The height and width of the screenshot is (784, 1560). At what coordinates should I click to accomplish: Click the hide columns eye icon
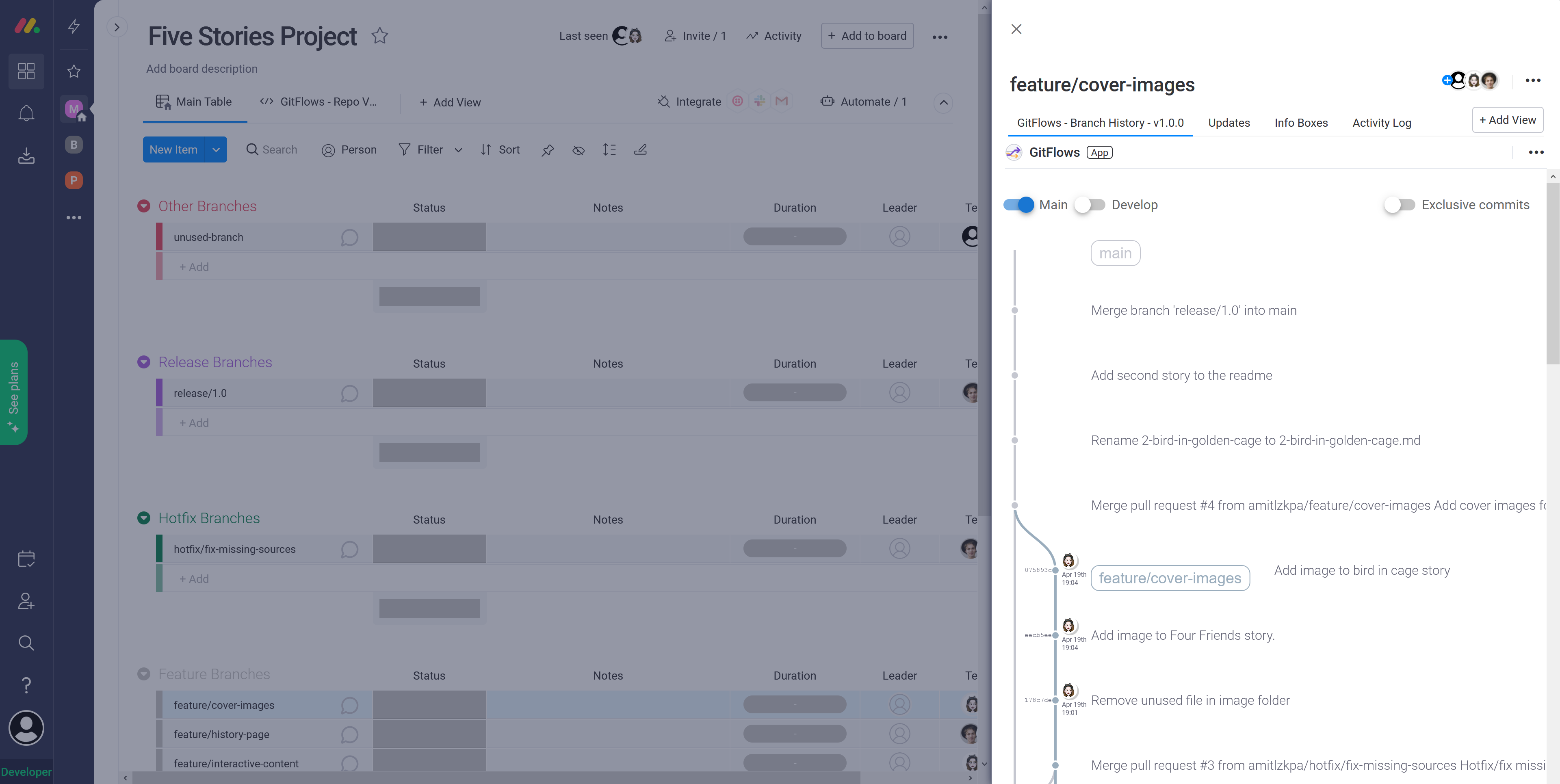point(578,149)
